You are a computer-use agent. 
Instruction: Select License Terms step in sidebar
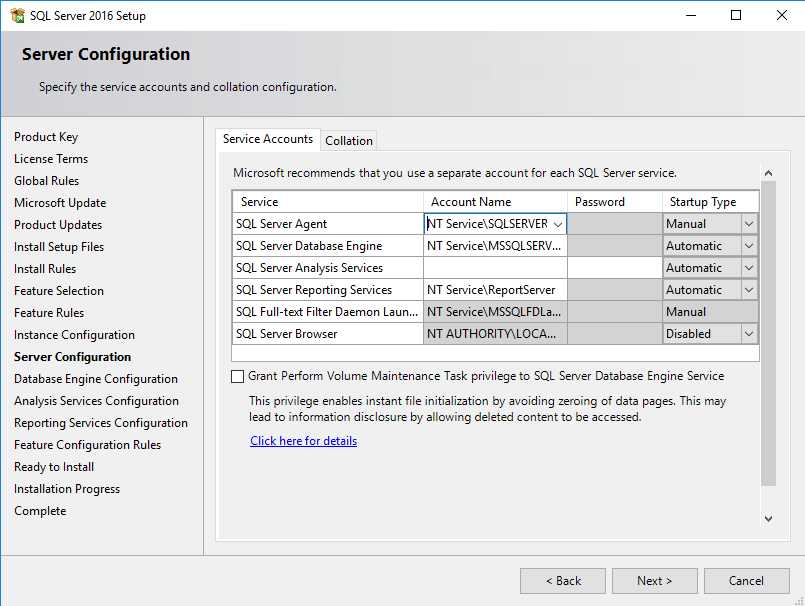pyautogui.click(x=51, y=159)
